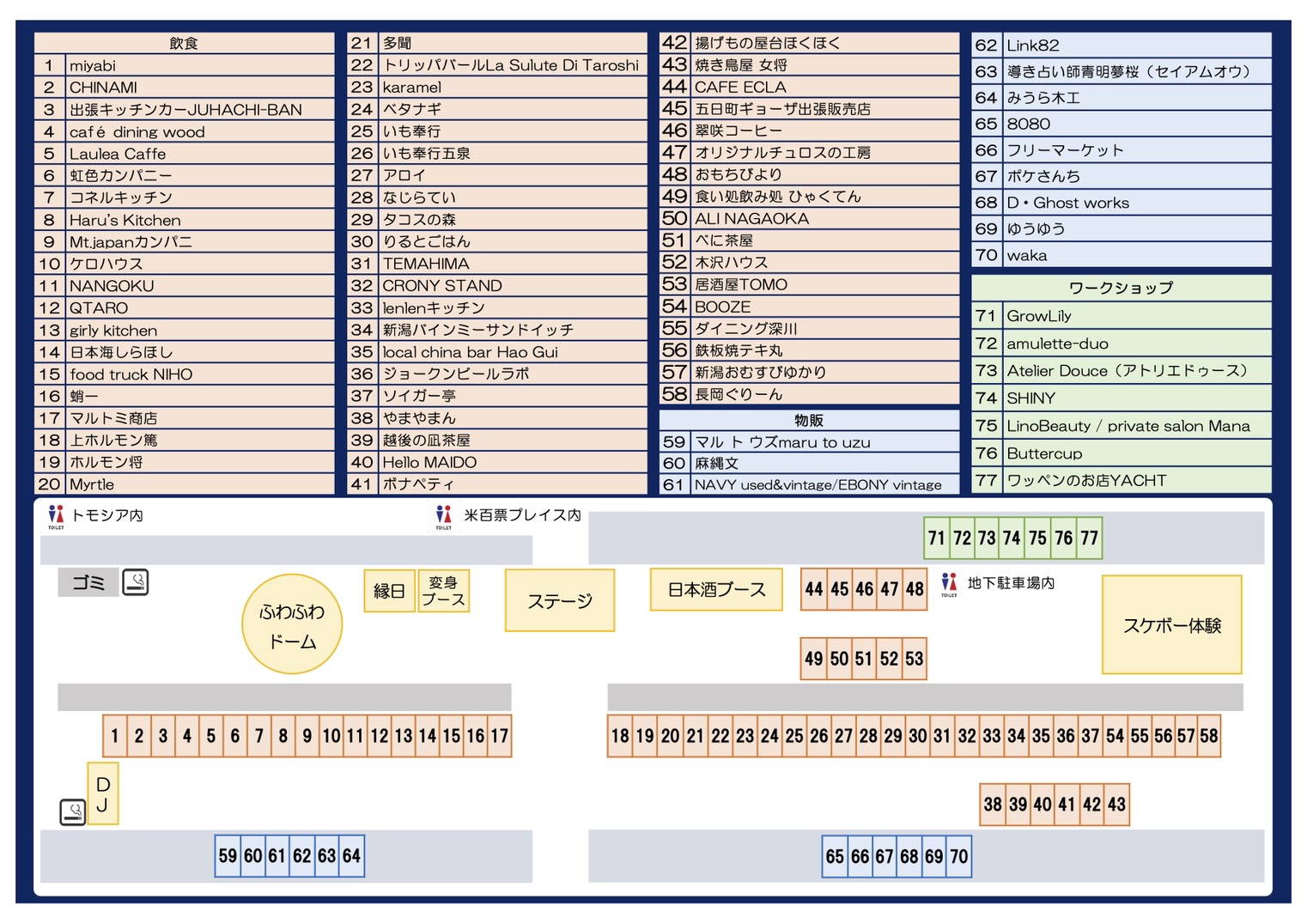Click the ワークショップ category header
This screenshot has width=1307, height=924.
[x=1122, y=288]
